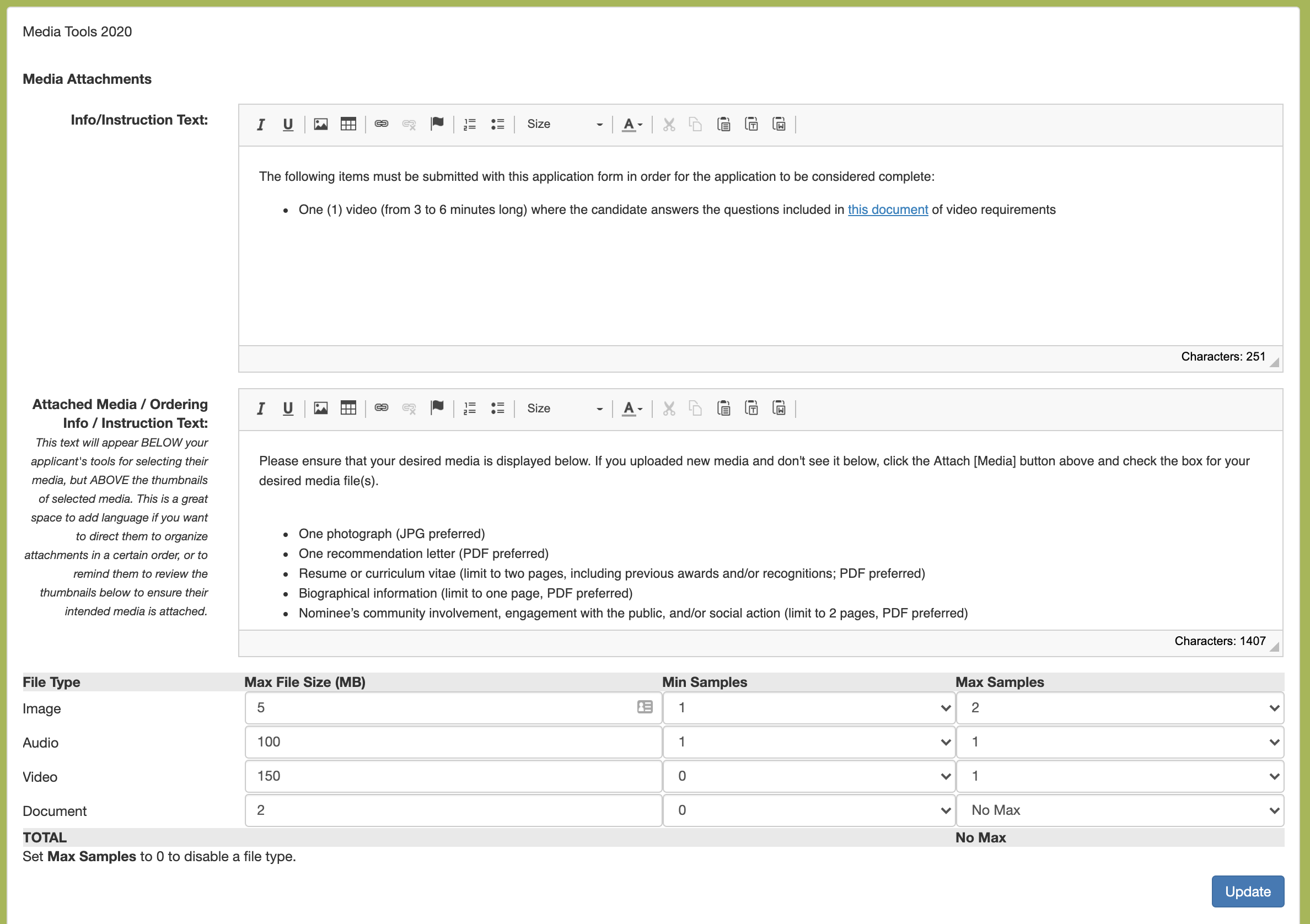Open Document Min Samples dropdown

click(x=809, y=810)
